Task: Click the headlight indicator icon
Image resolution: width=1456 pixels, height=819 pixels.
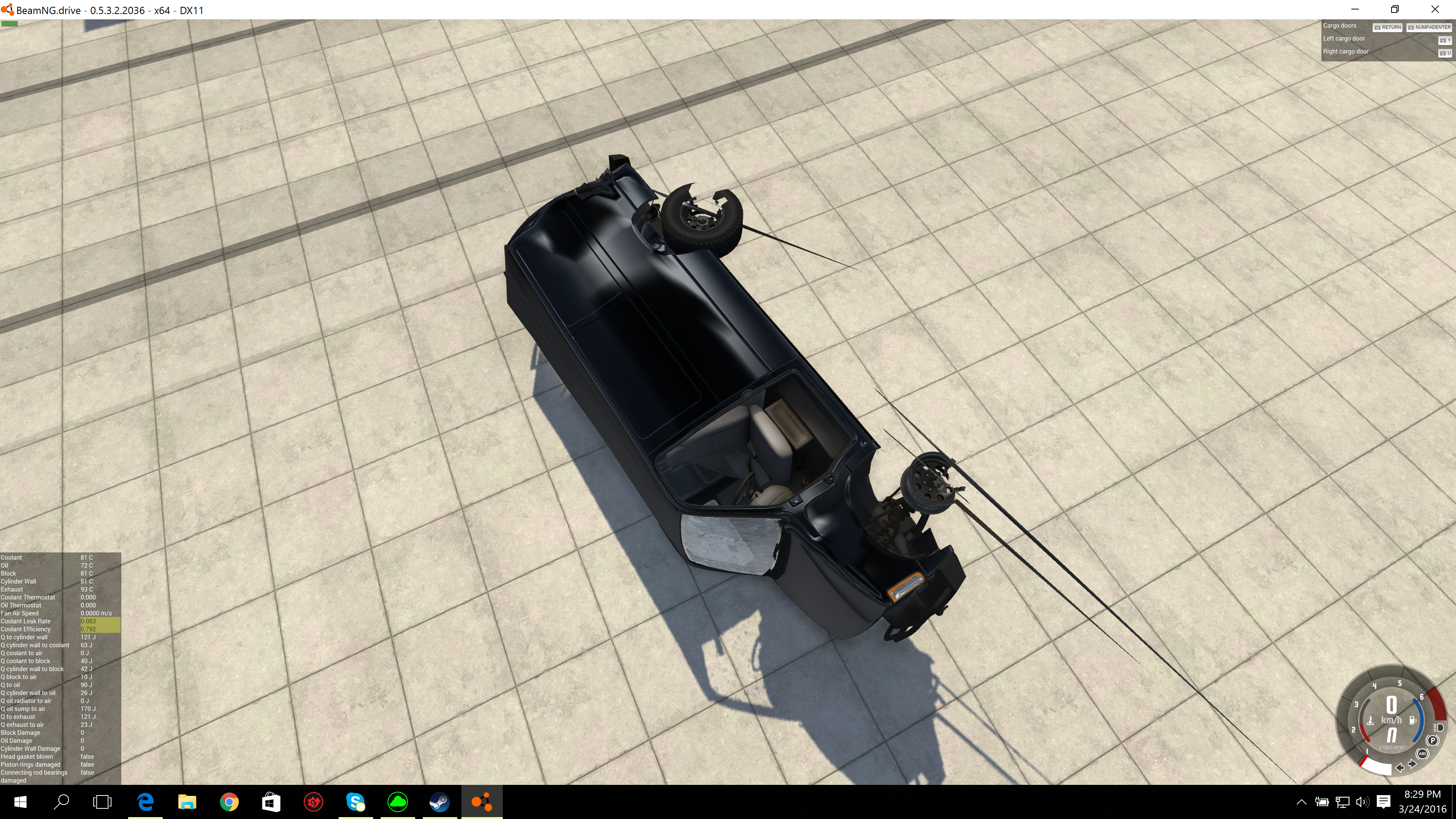Action: [1439, 728]
